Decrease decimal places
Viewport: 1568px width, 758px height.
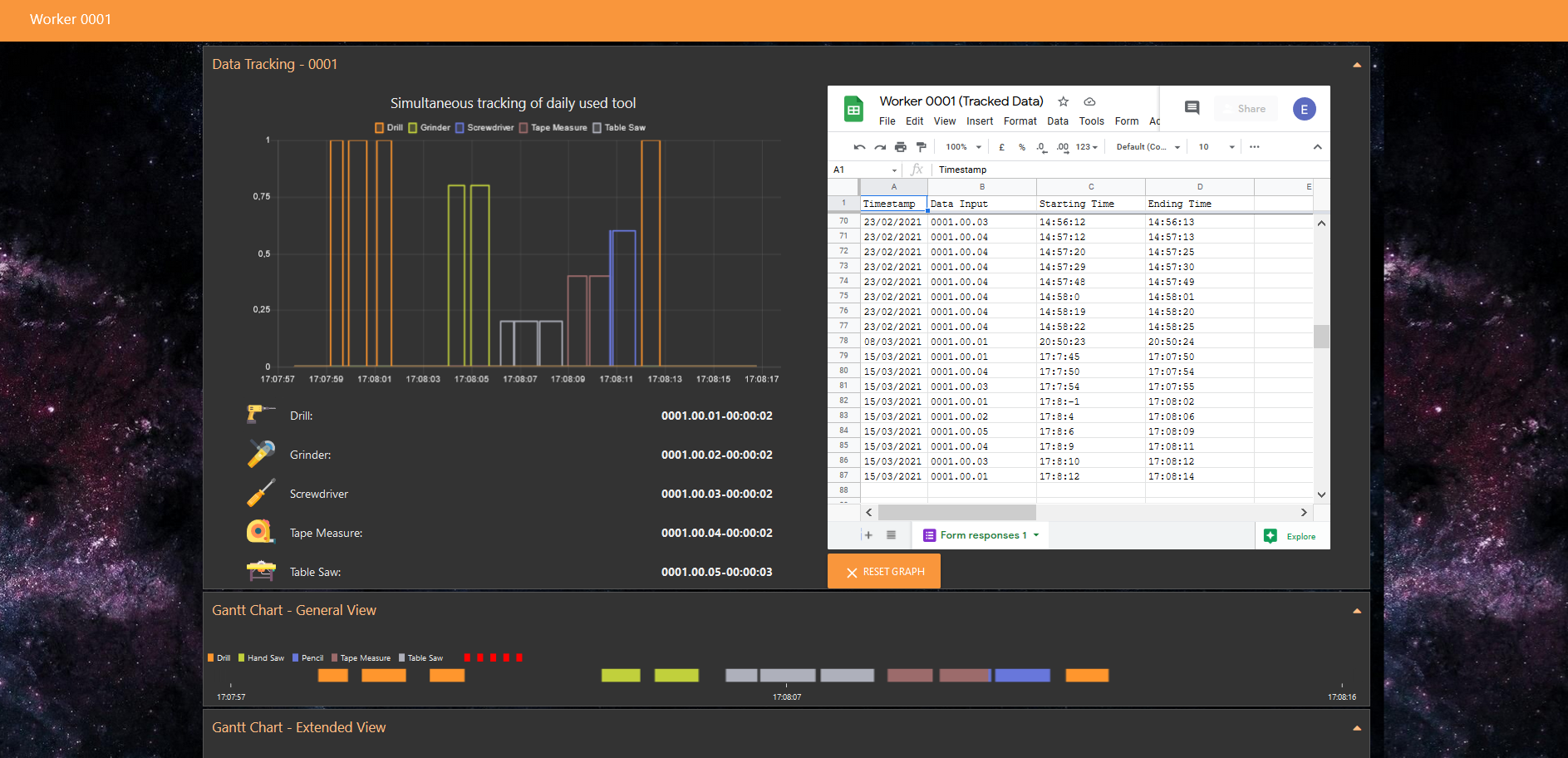[1041, 147]
